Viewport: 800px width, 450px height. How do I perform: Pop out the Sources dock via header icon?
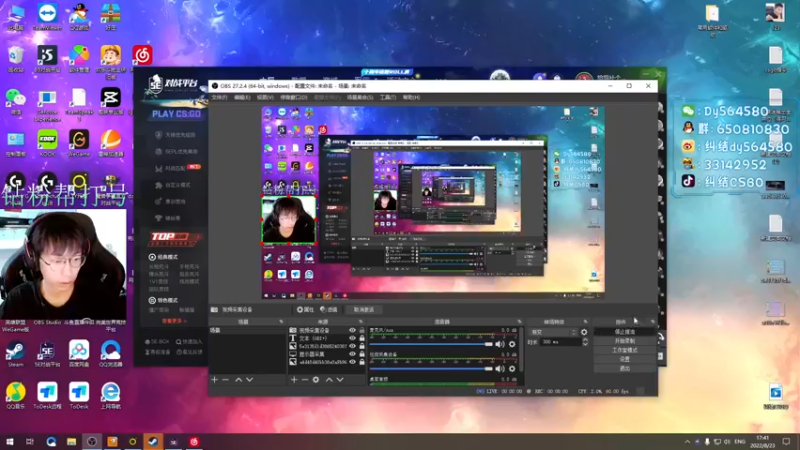pos(361,322)
